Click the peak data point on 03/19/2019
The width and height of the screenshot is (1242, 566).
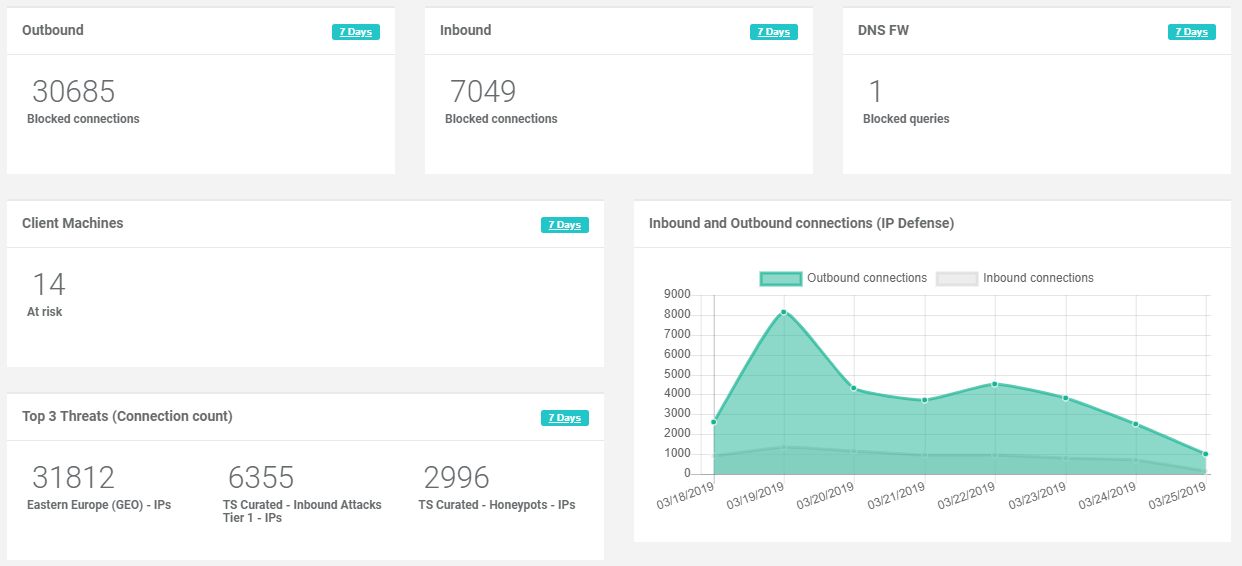[784, 312]
